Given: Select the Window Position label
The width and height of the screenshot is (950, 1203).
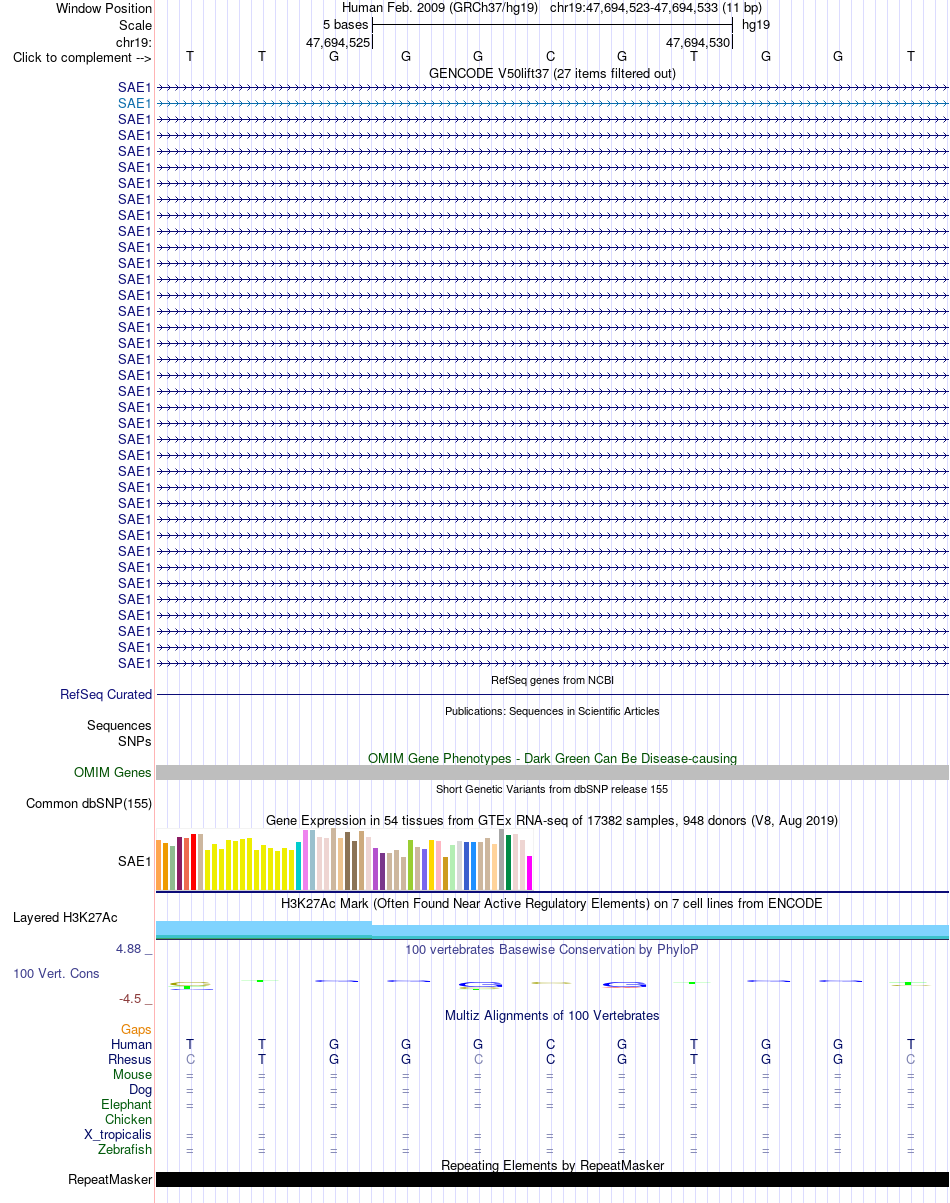Looking at the screenshot, I should coord(104,8).
